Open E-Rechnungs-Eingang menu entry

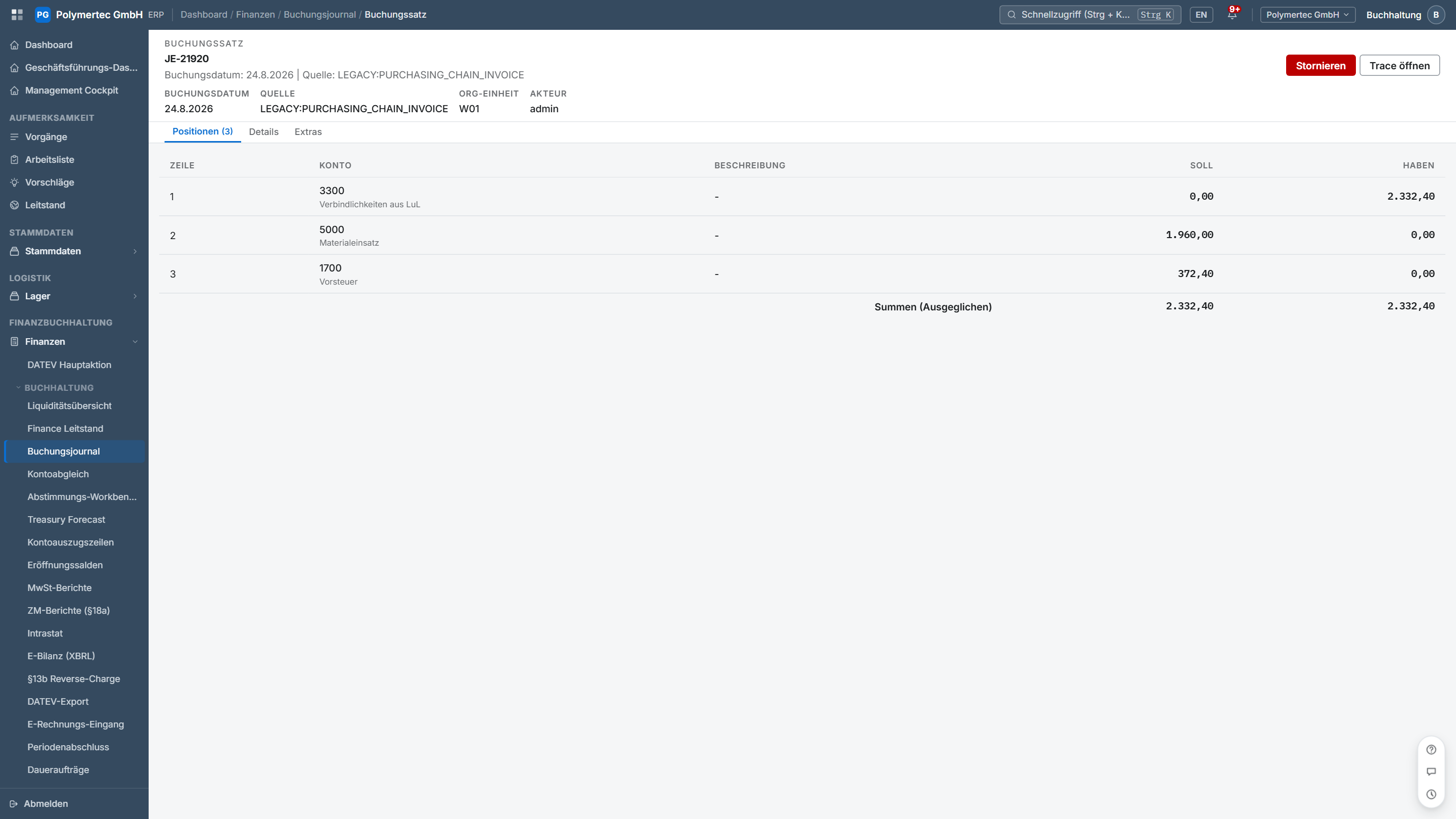[74, 724]
